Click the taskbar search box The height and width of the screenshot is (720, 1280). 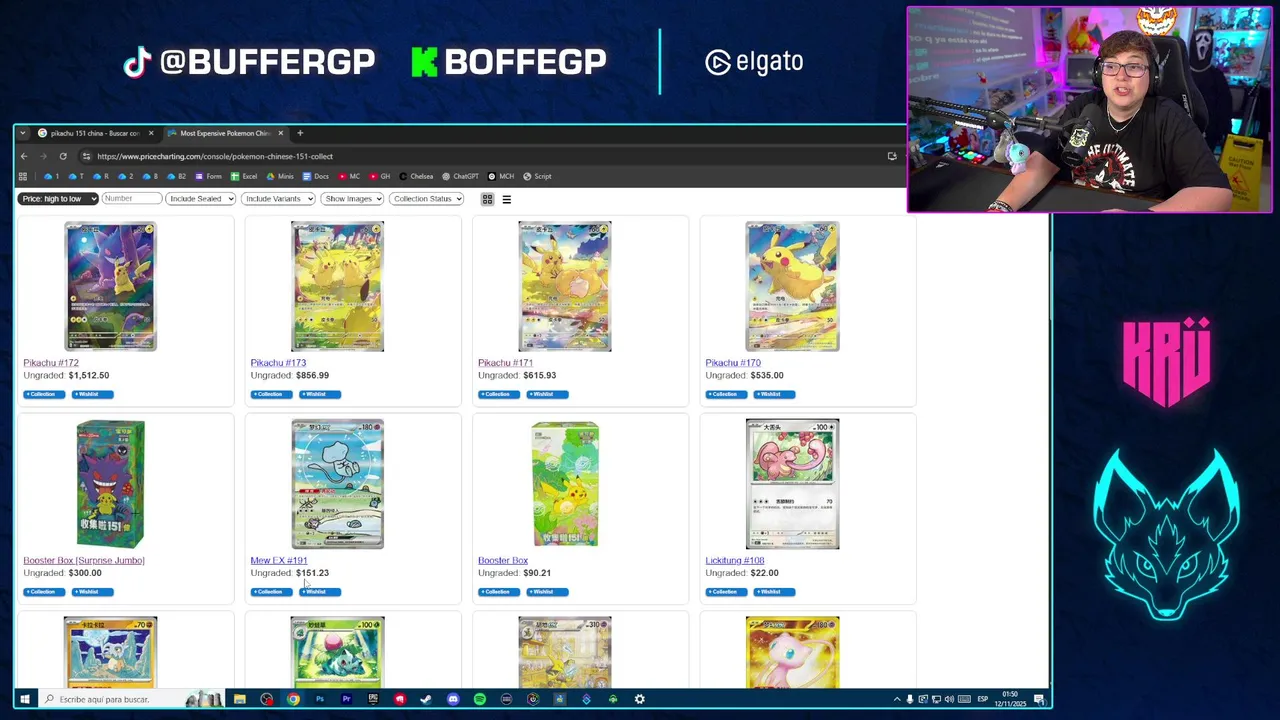click(130, 699)
